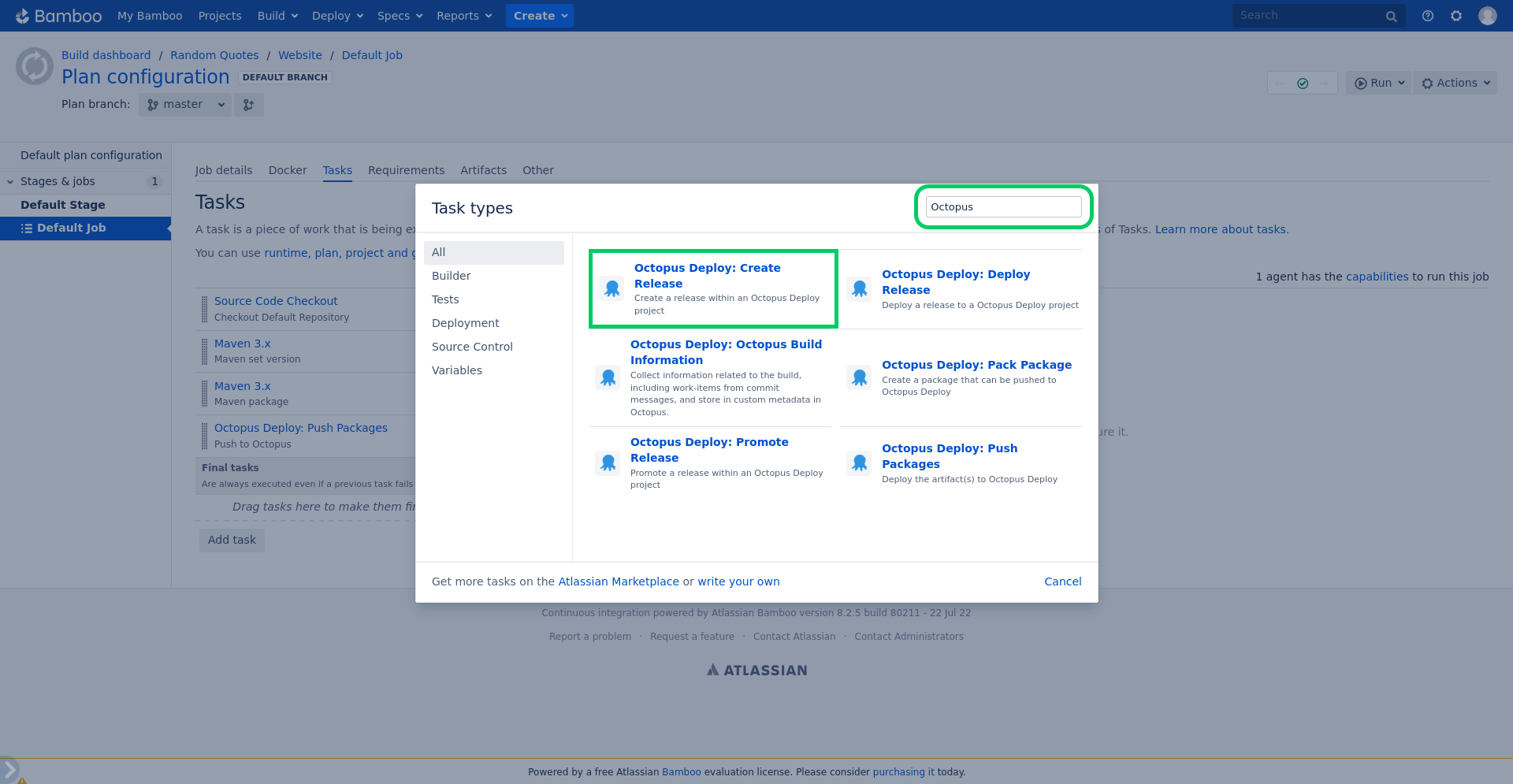The height and width of the screenshot is (784, 1513).
Task: Open the Actions dropdown
Action: point(1455,84)
